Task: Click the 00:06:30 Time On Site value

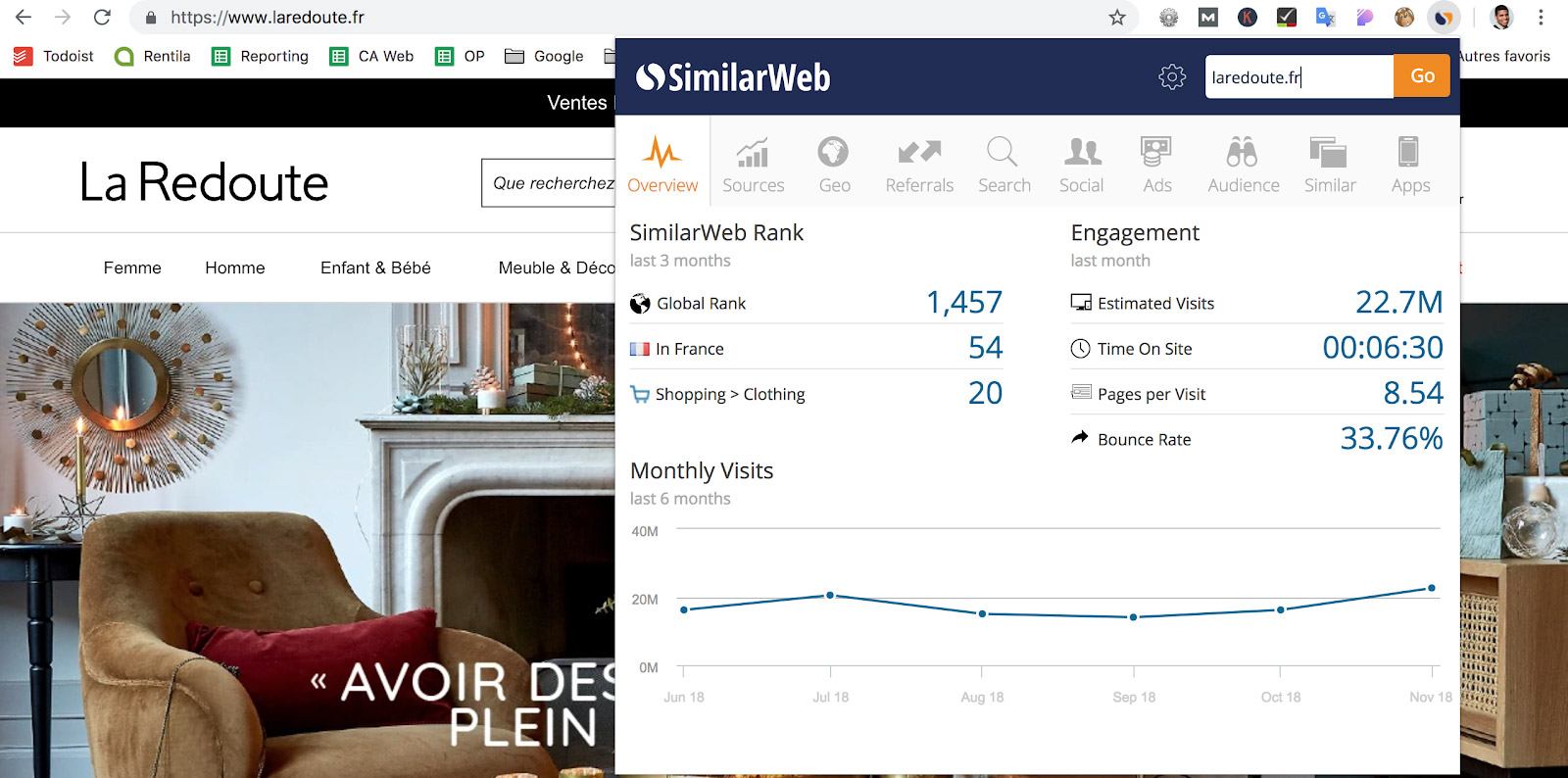Action: (x=1383, y=347)
